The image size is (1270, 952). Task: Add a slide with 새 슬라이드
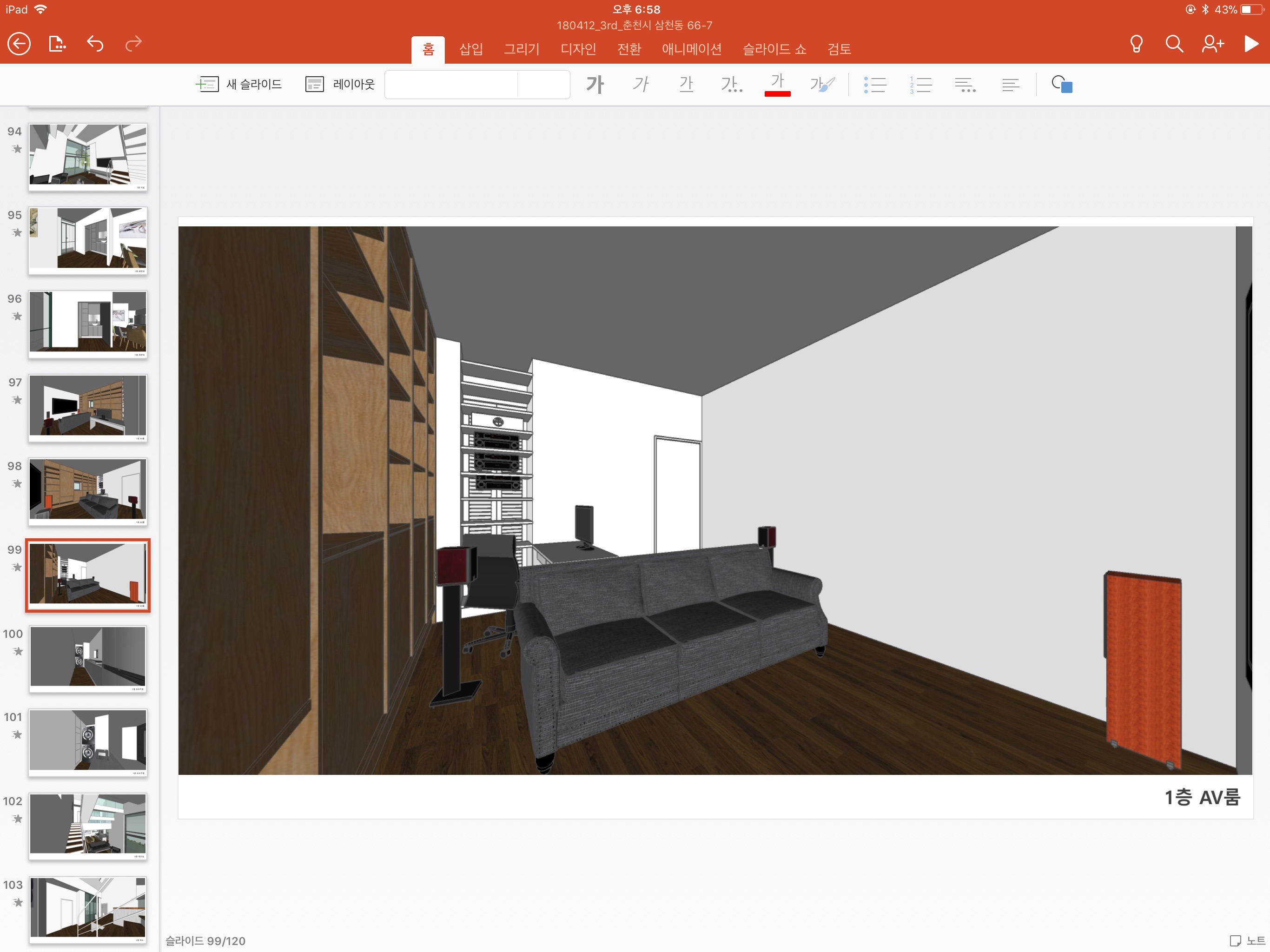point(239,85)
